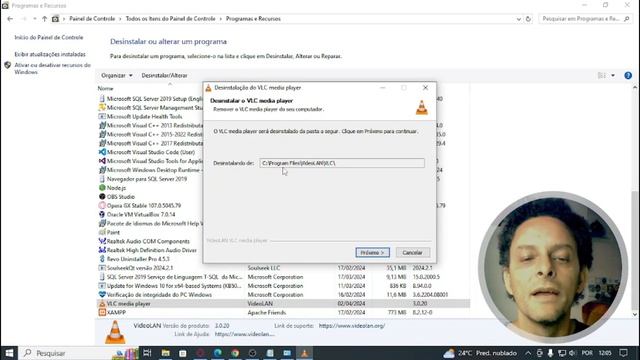Open Ativar ou desativar recursos do Windows
This screenshot has width=640, height=360.
[x=52, y=69]
